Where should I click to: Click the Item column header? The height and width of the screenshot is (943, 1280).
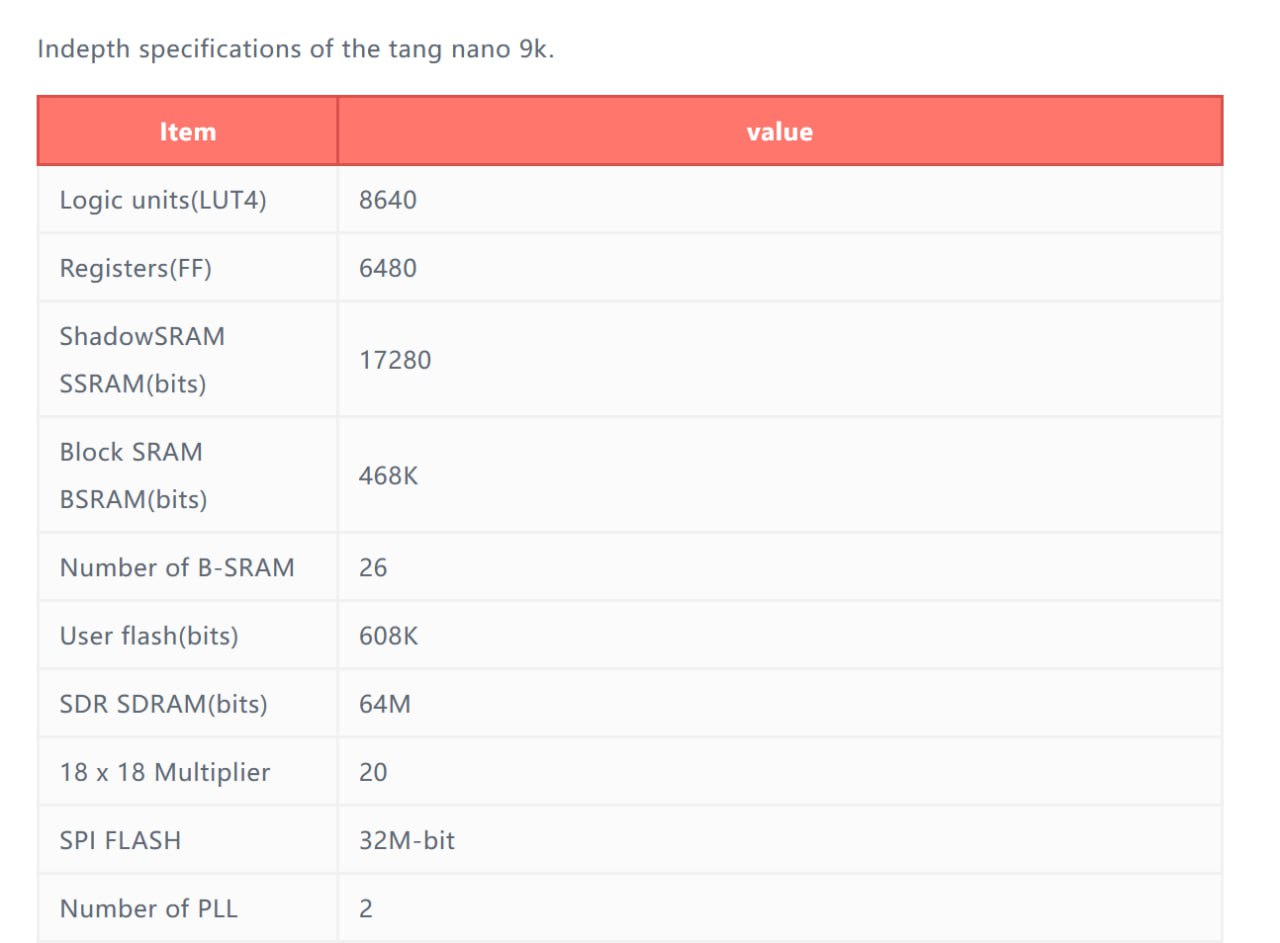click(x=187, y=131)
